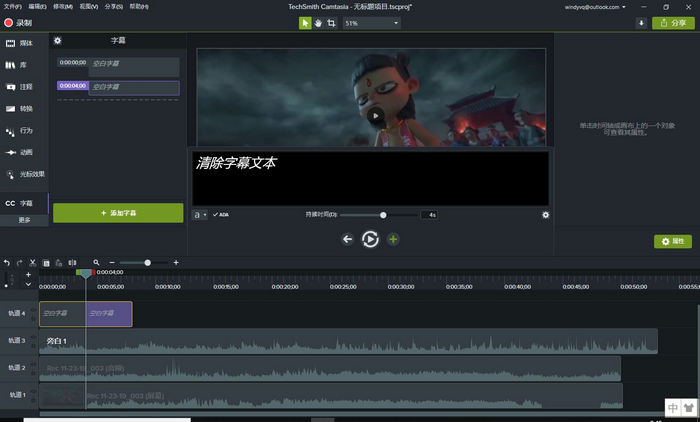
Task: Open the 51% canvas zoom dropdown
Action: (371, 23)
